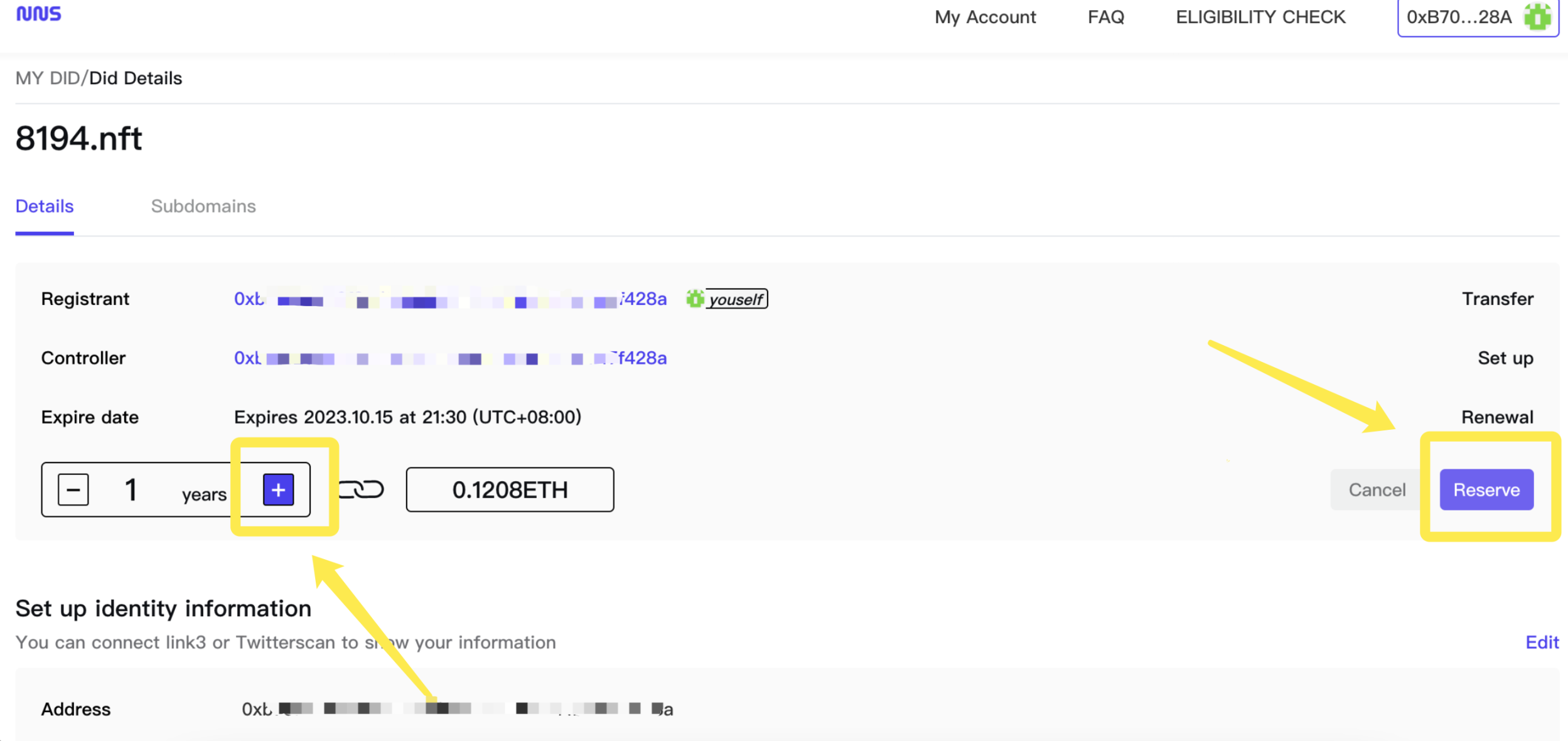Click Set up for the controller

(x=1505, y=358)
